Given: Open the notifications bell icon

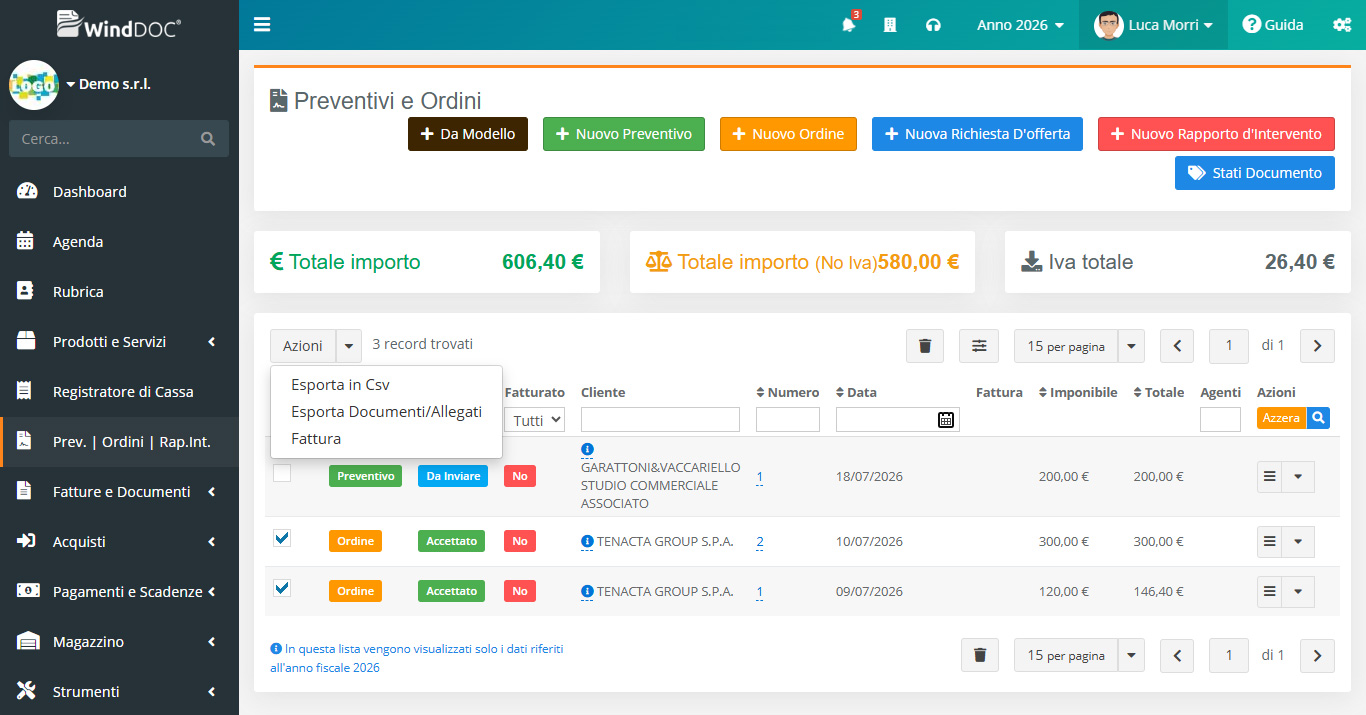Looking at the screenshot, I should coord(849,25).
